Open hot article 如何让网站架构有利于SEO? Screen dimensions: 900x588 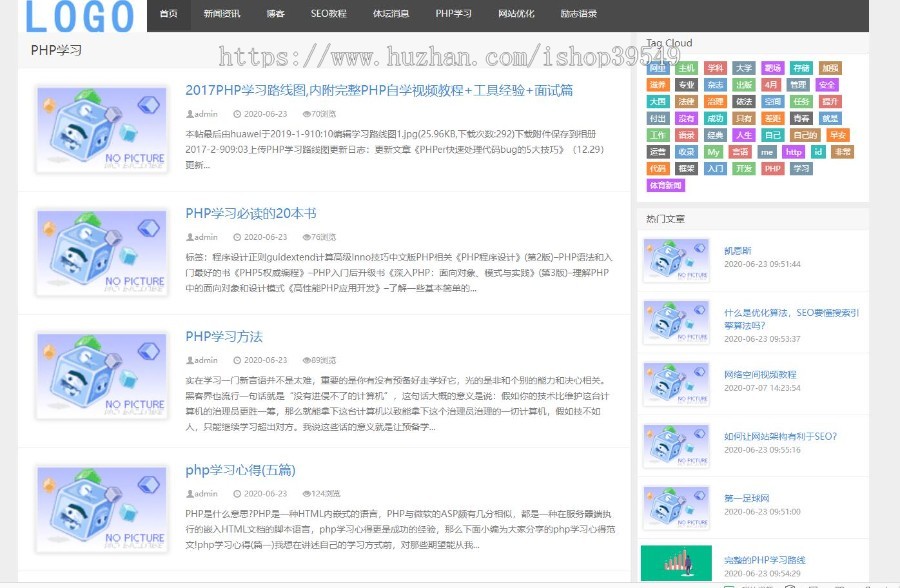pos(780,436)
